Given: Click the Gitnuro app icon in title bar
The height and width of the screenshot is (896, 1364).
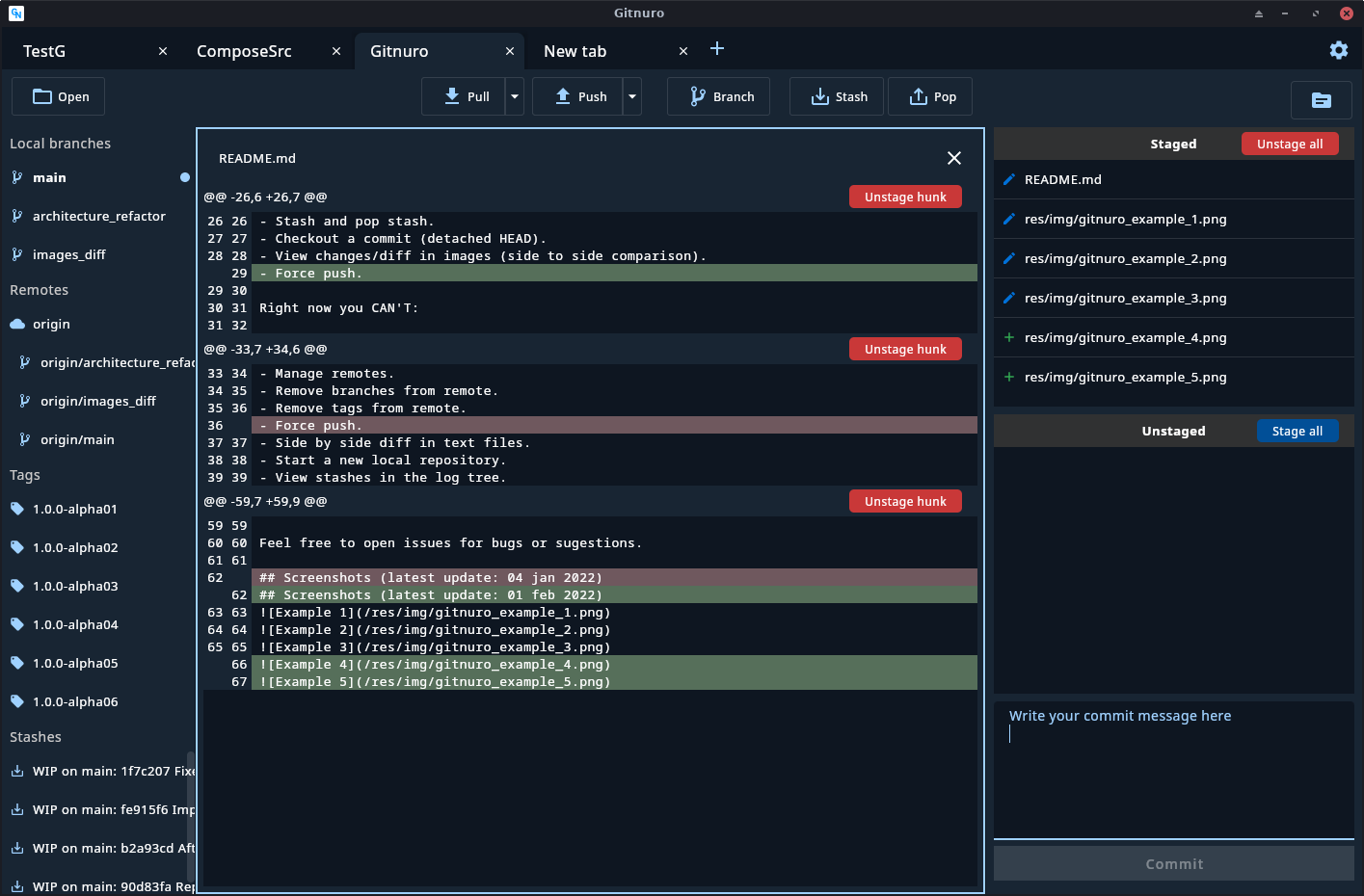Looking at the screenshot, I should [x=16, y=13].
